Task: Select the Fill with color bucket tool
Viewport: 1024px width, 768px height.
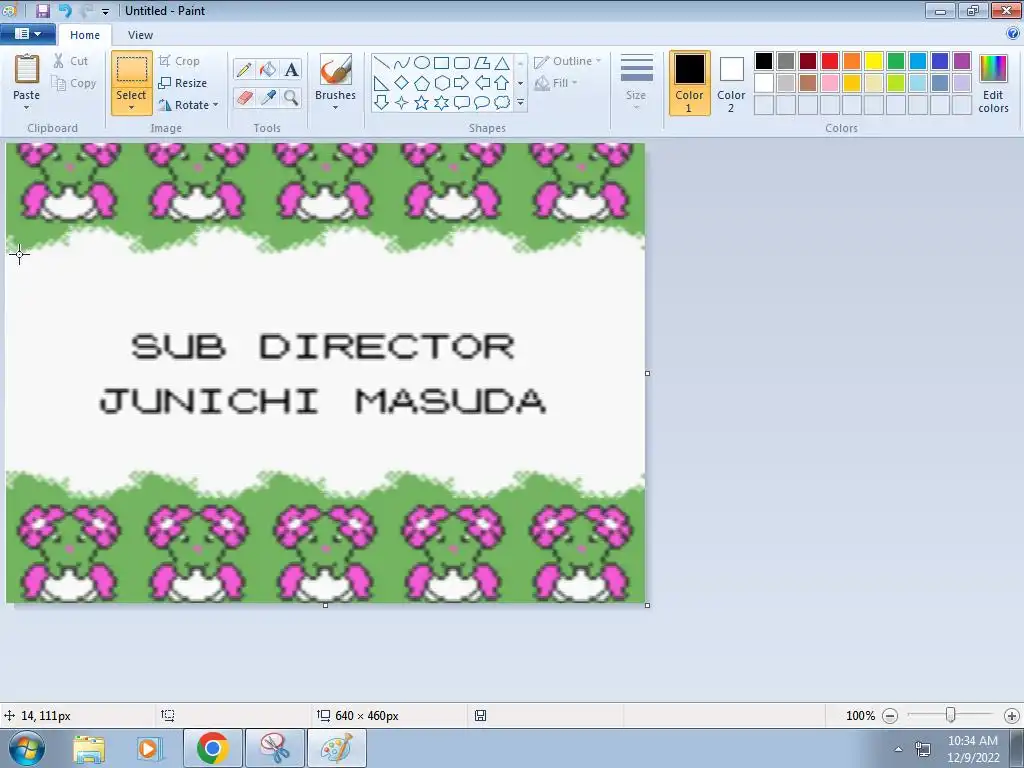Action: coord(268,69)
